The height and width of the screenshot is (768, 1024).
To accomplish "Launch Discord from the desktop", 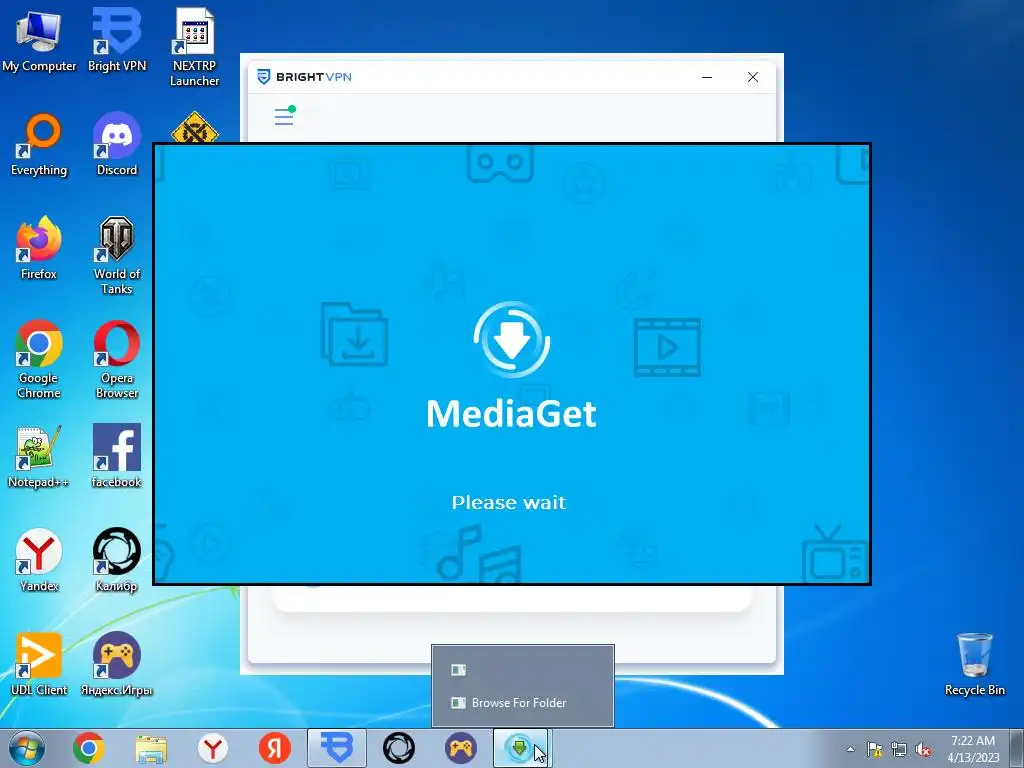I will pyautogui.click(x=117, y=145).
